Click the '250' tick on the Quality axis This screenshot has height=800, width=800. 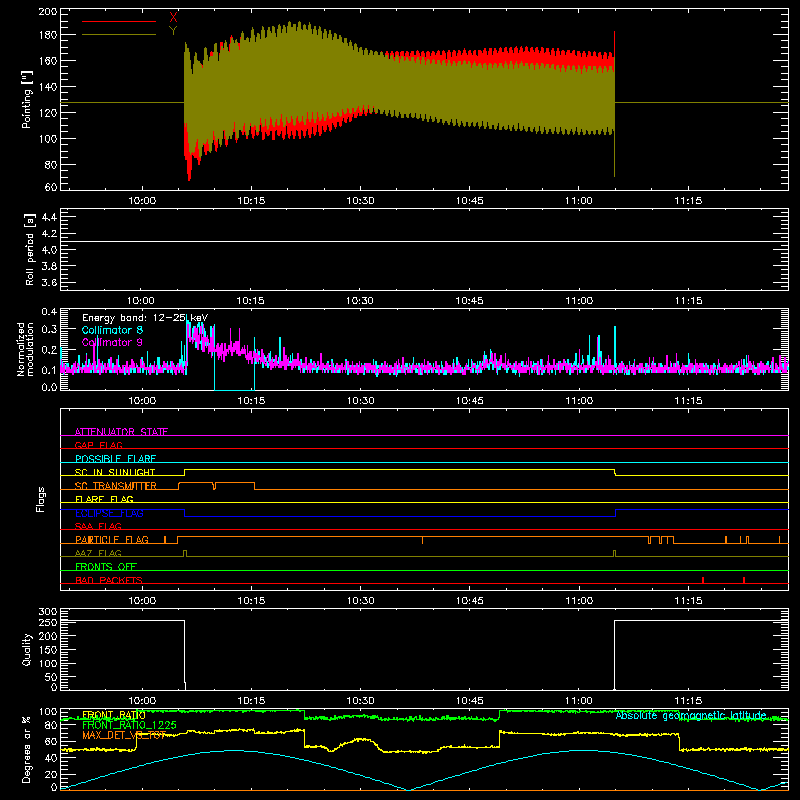click(48, 622)
